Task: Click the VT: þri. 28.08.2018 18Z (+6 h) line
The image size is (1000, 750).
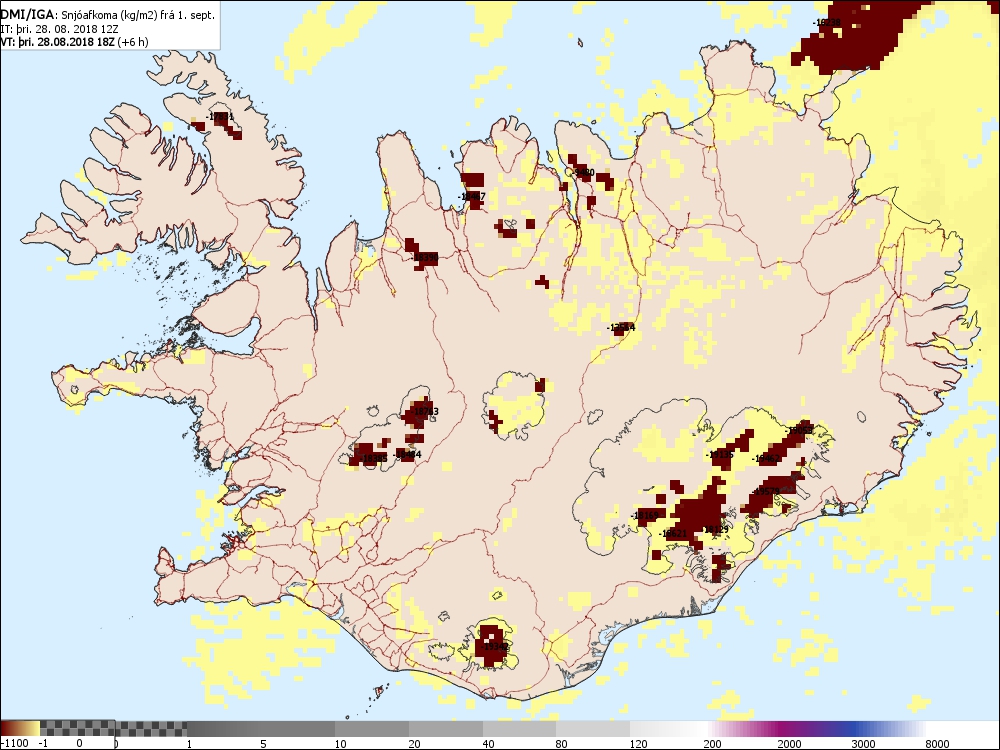Action: coord(74,42)
